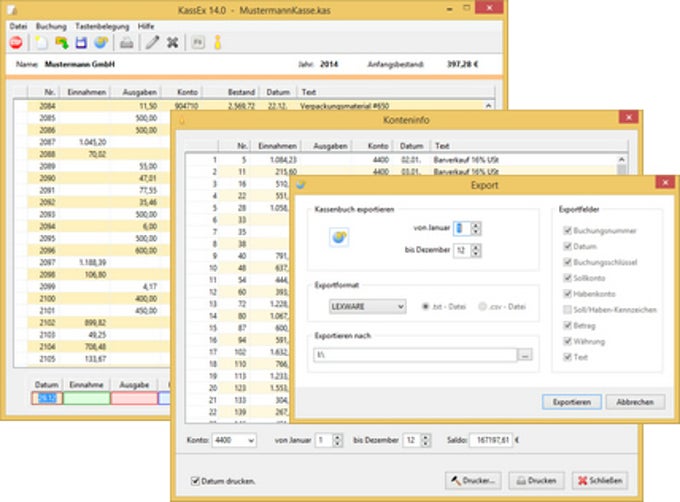680x502 pixels.
Task: Open the LEXWARE export format dropdown
Action: pyautogui.click(x=367, y=306)
